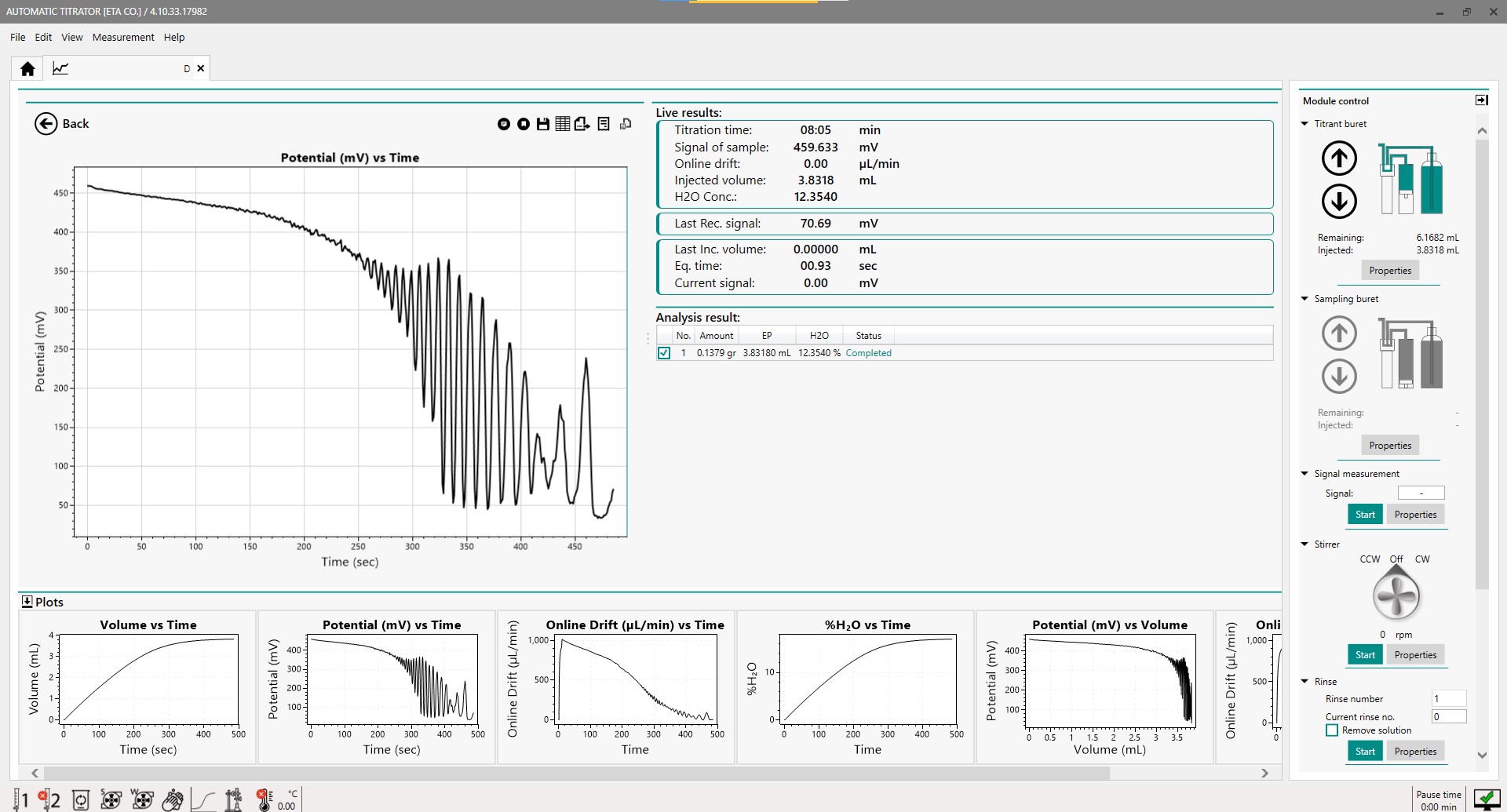1507x812 pixels.
Task: Click the thermometer temperature icon
Action: click(265, 799)
